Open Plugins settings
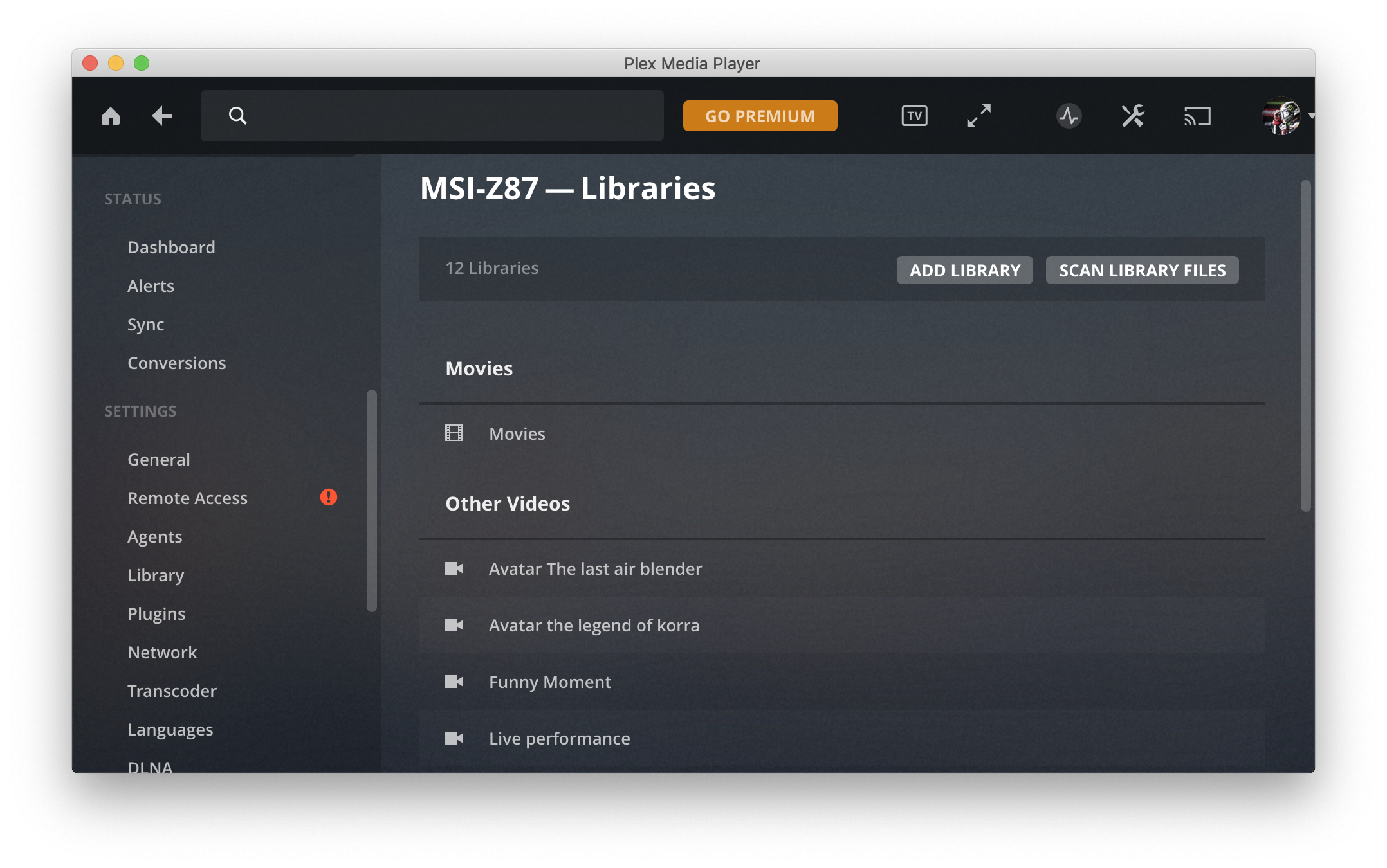Viewport: 1387px width, 868px height. coord(156,614)
